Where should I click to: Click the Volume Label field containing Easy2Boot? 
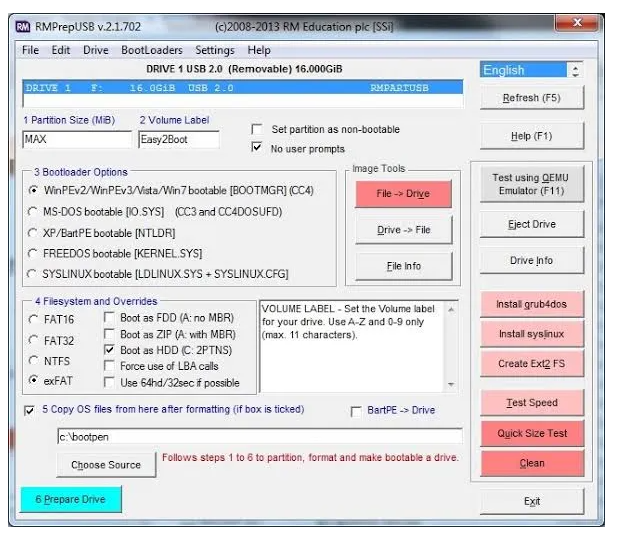point(179,140)
